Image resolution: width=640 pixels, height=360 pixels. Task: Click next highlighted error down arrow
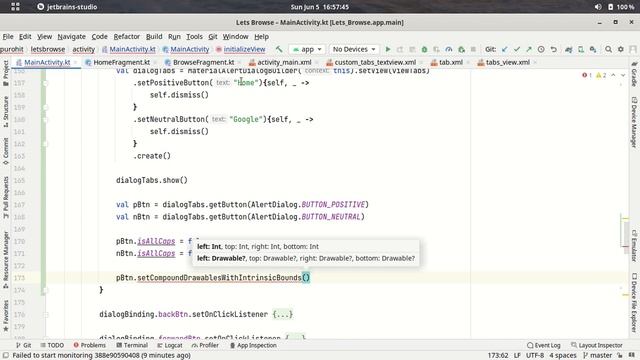tap(623, 75)
